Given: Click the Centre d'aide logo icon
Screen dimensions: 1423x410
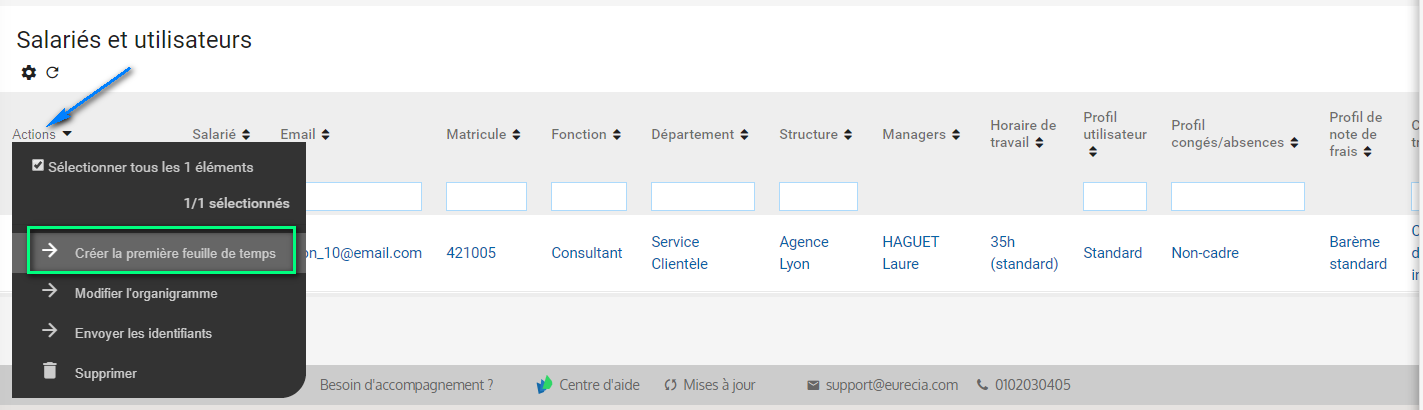Looking at the screenshot, I should pyautogui.click(x=544, y=384).
